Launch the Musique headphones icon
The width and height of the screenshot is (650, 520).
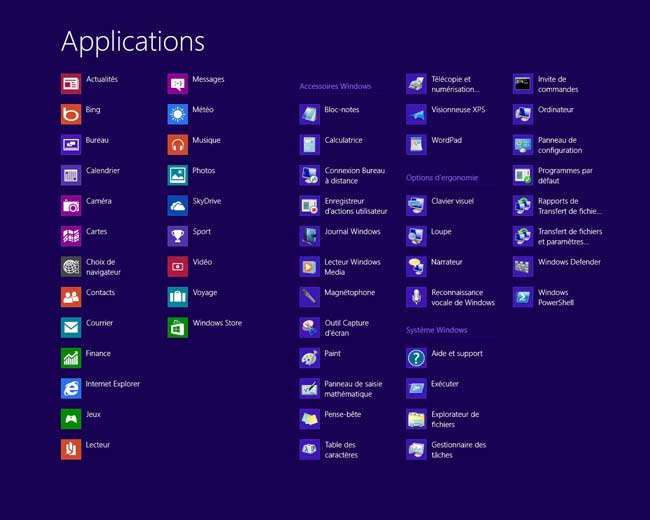pos(177,145)
